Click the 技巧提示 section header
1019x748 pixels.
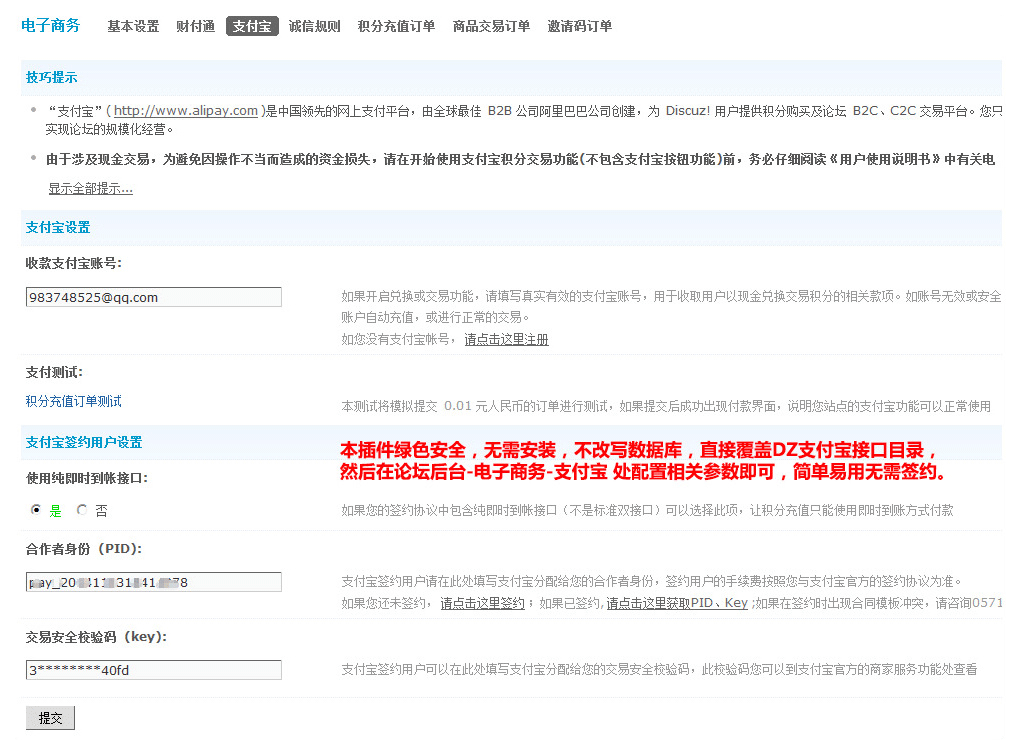pos(51,77)
